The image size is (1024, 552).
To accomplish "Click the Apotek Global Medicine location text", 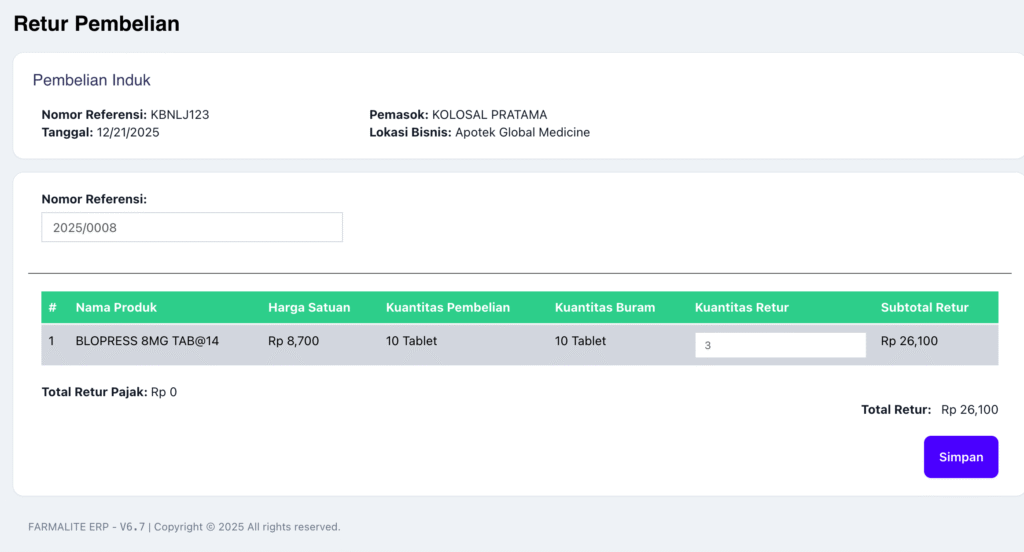I will 522,132.
